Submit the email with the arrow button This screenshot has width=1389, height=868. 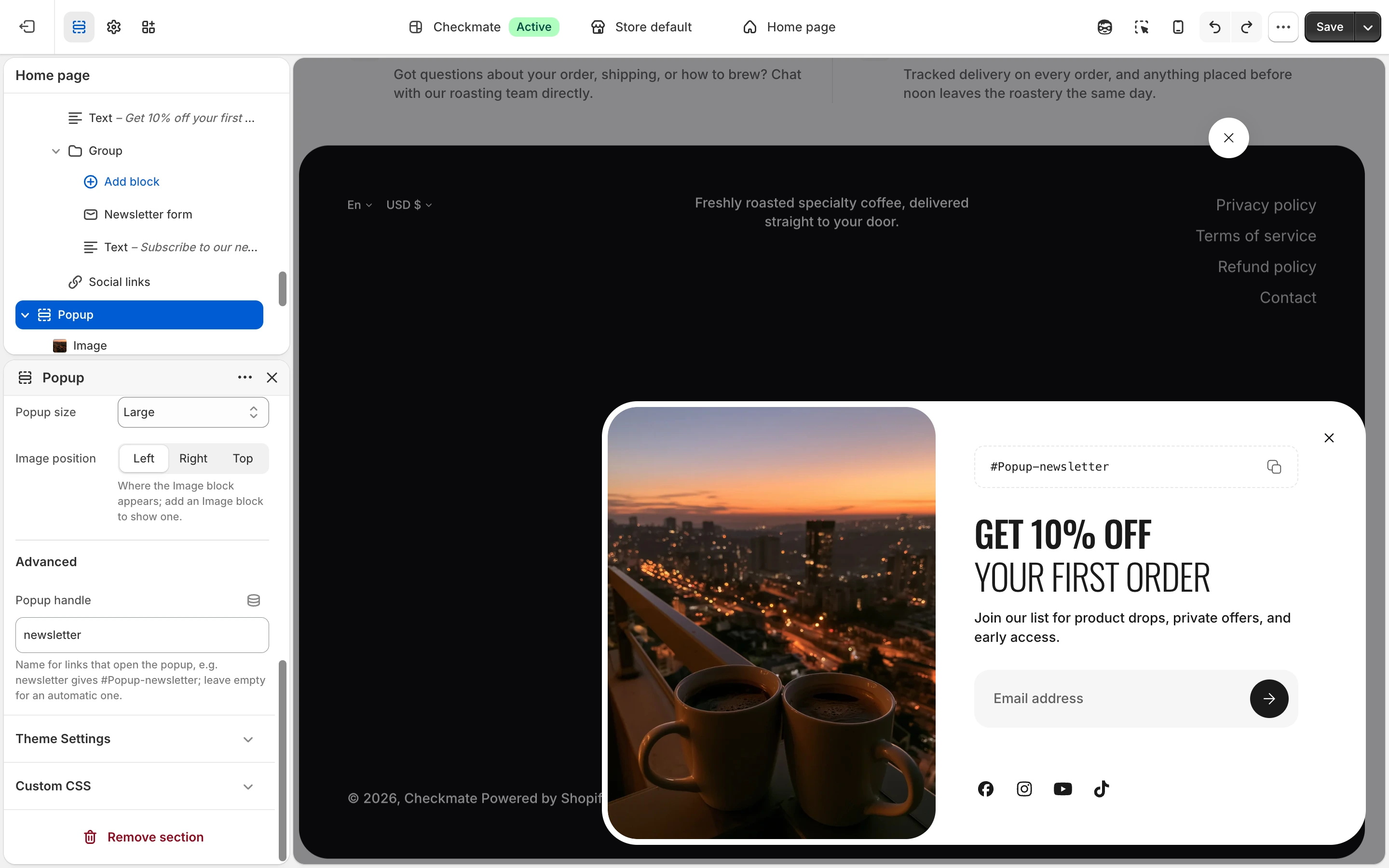(1269, 699)
